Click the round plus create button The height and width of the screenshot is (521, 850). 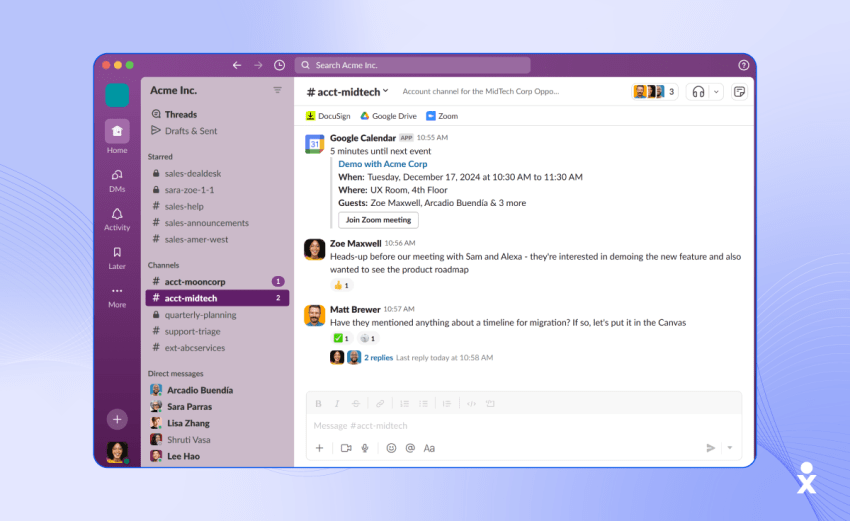pos(117,419)
